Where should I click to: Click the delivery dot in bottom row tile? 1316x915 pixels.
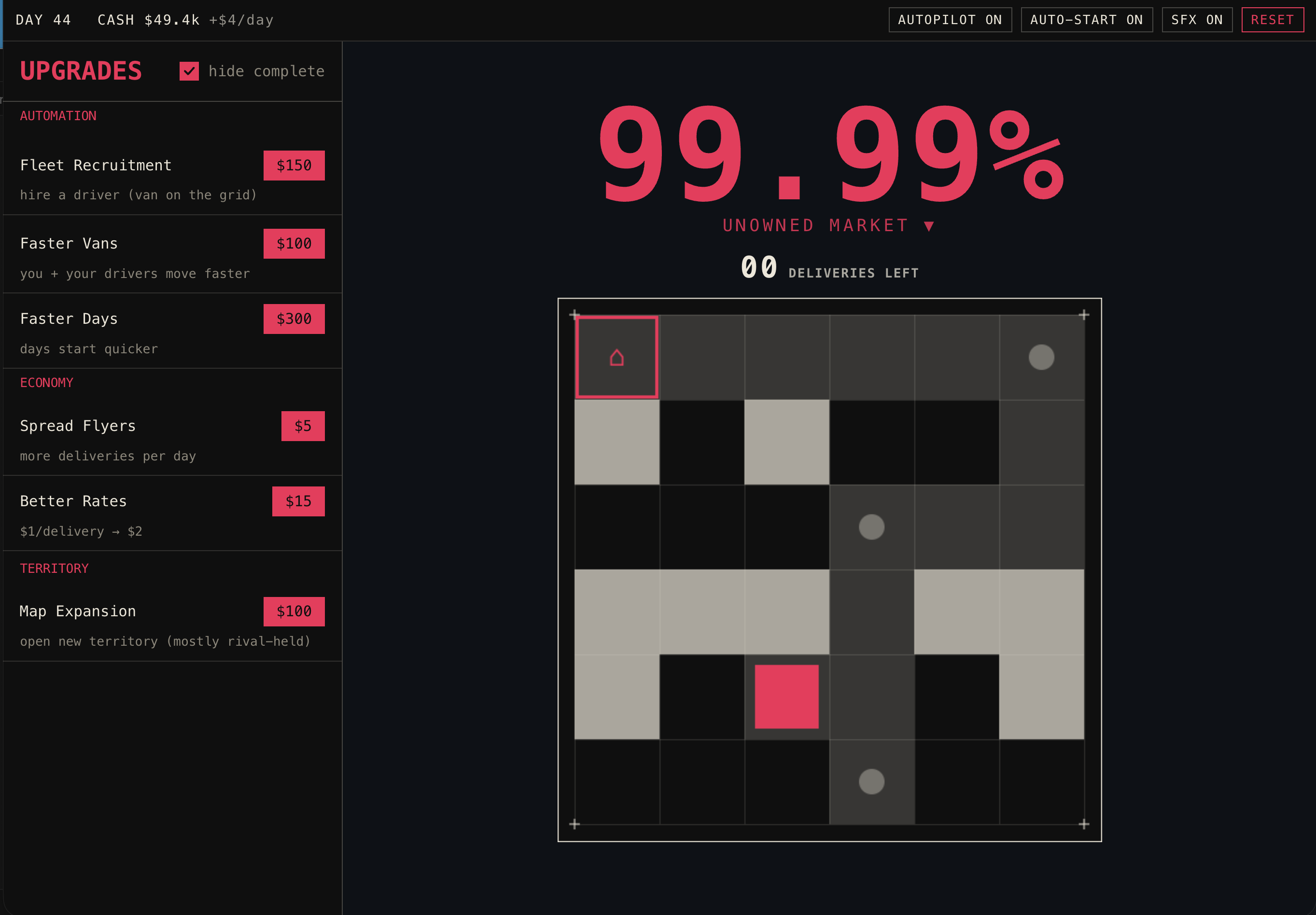[871, 781]
